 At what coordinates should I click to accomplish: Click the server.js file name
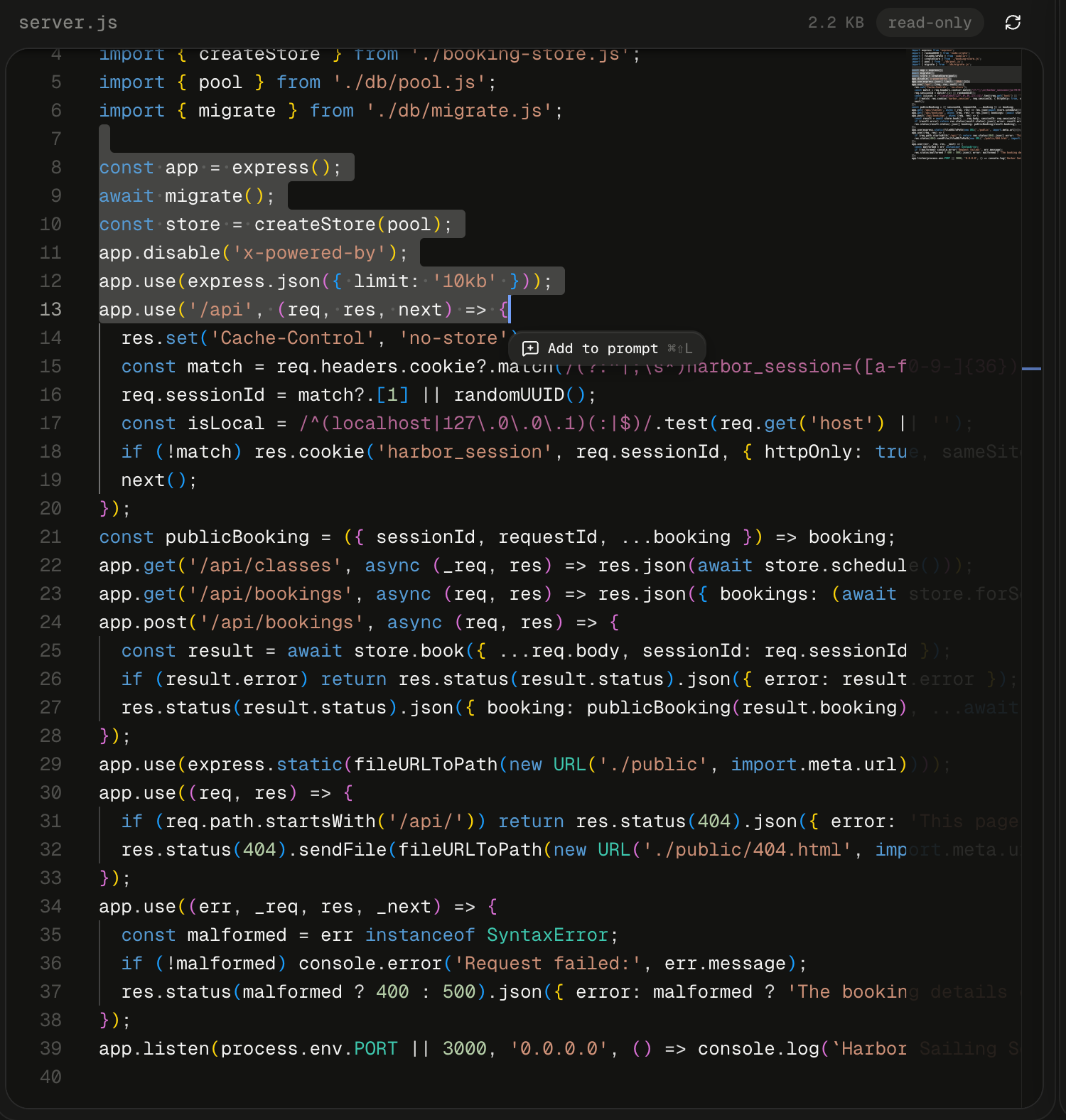click(68, 23)
